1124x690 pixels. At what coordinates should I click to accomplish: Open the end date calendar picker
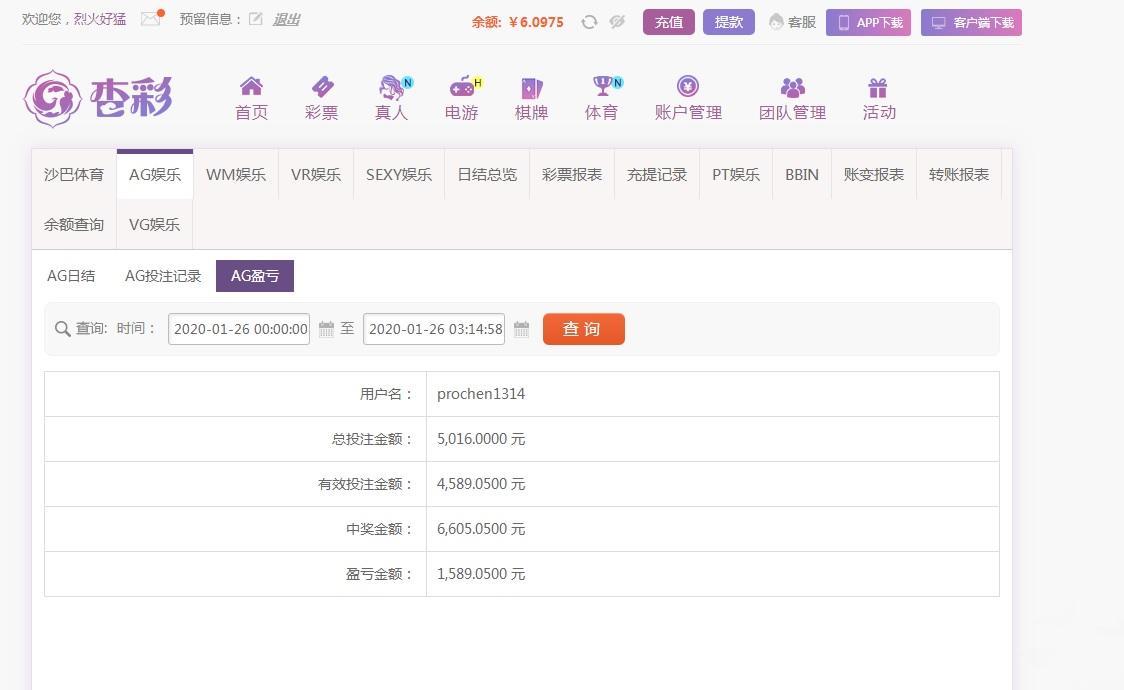tap(521, 328)
